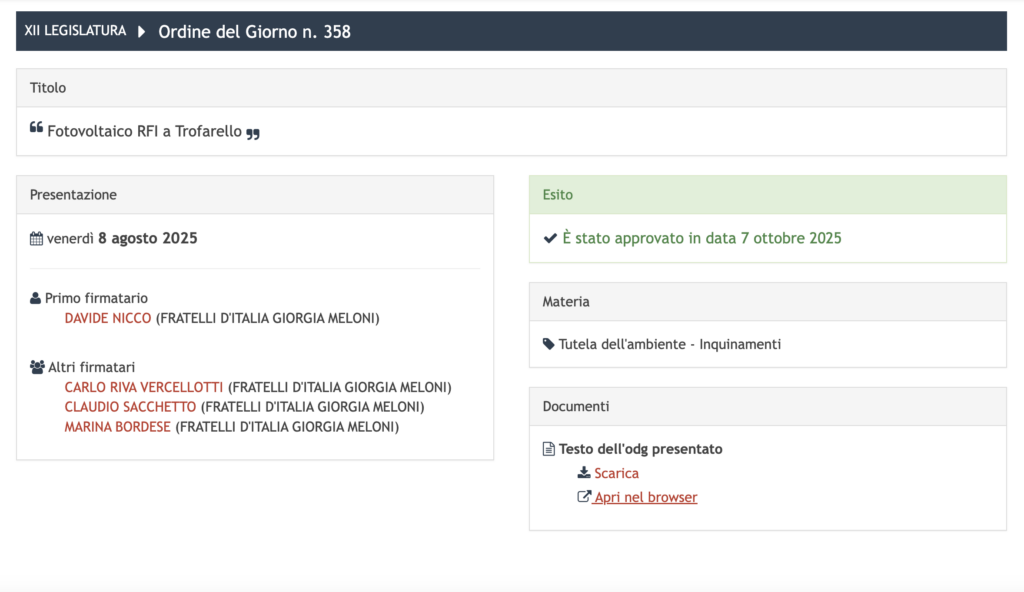The width and height of the screenshot is (1024, 592).
Task: Select signatory Claudio Sacchetto
Action: coord(131,407)
